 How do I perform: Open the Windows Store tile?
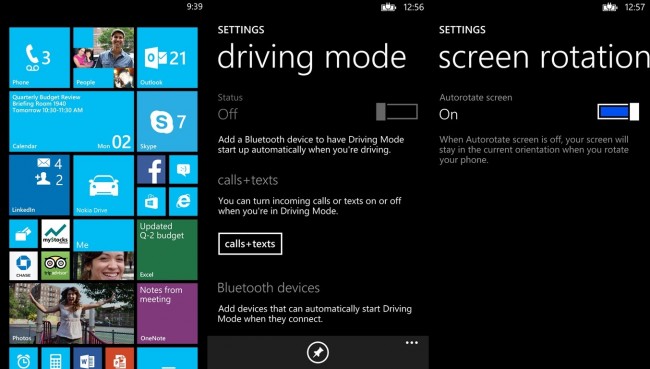click(x=151, y=202)
